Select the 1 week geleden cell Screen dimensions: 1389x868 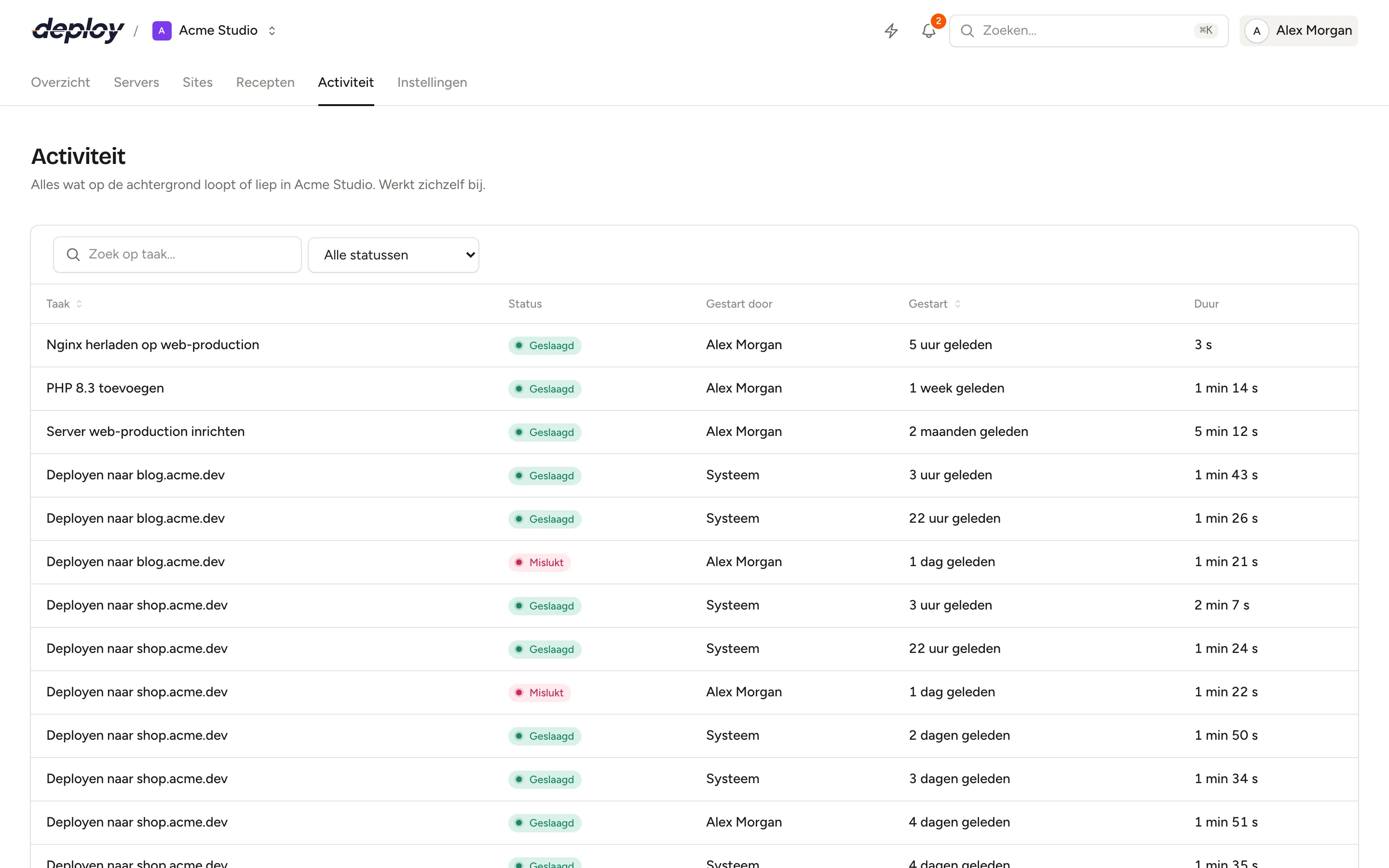coord(956,389)
